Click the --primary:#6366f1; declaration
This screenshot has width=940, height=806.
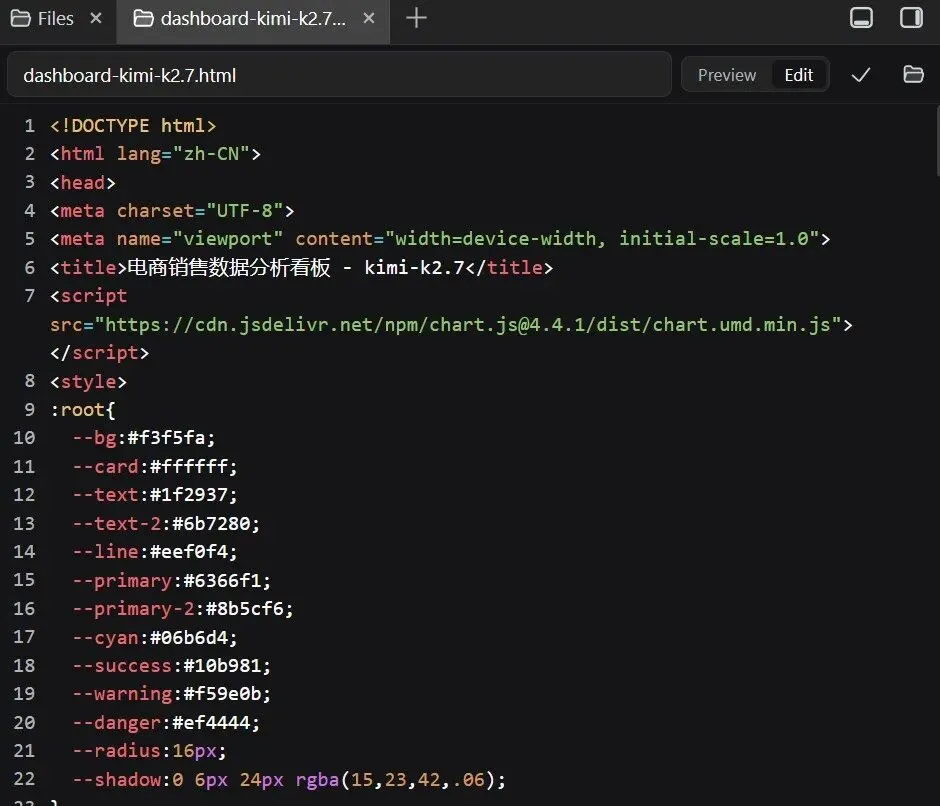coord(171,581)
